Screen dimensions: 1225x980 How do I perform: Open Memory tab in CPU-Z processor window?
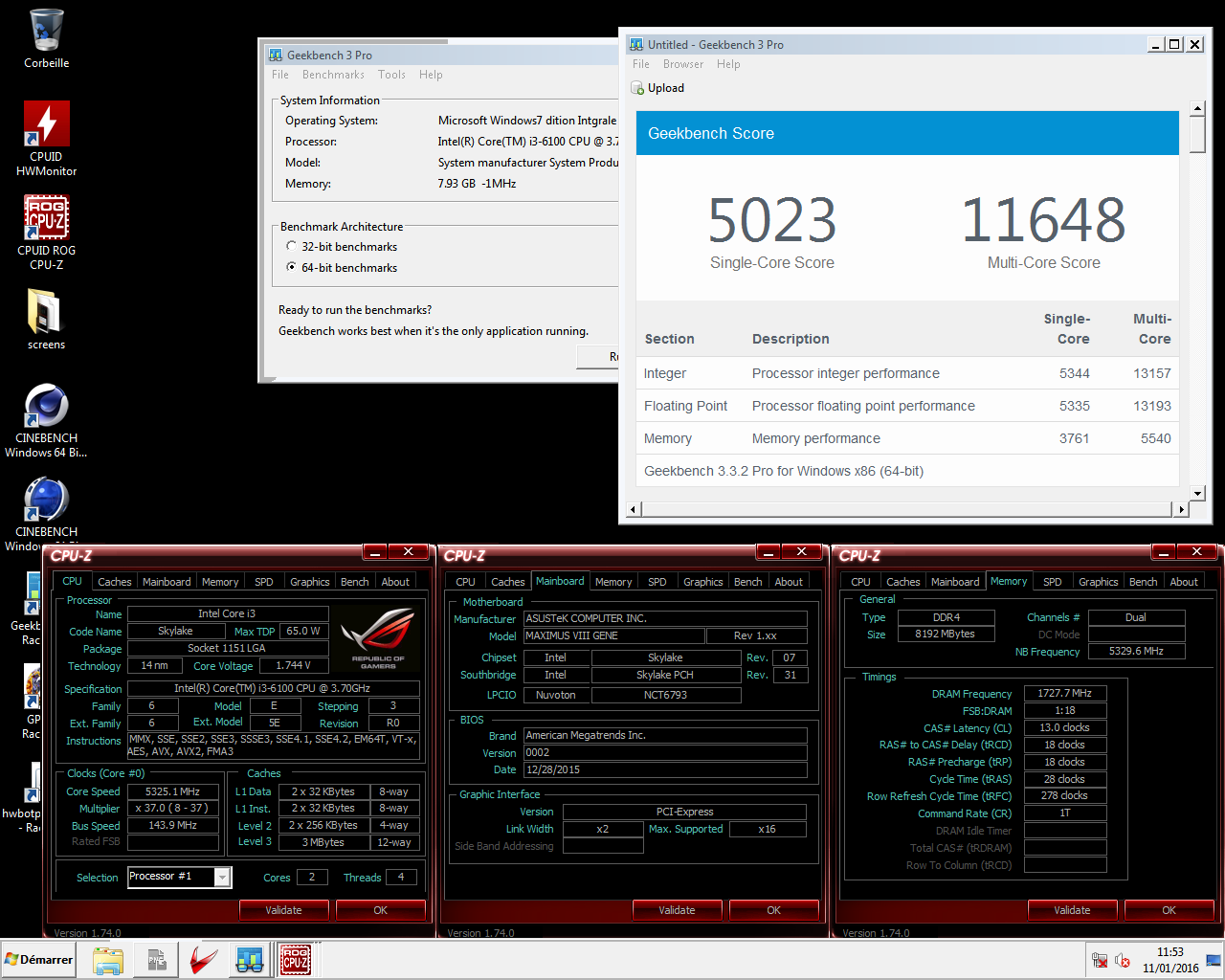(220, 582)
